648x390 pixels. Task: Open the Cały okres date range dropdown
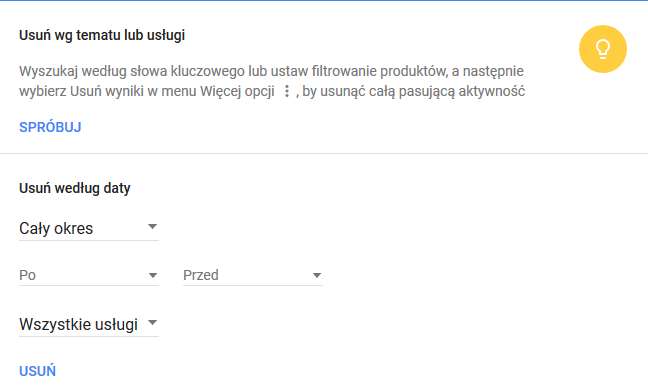pos(89,228)
